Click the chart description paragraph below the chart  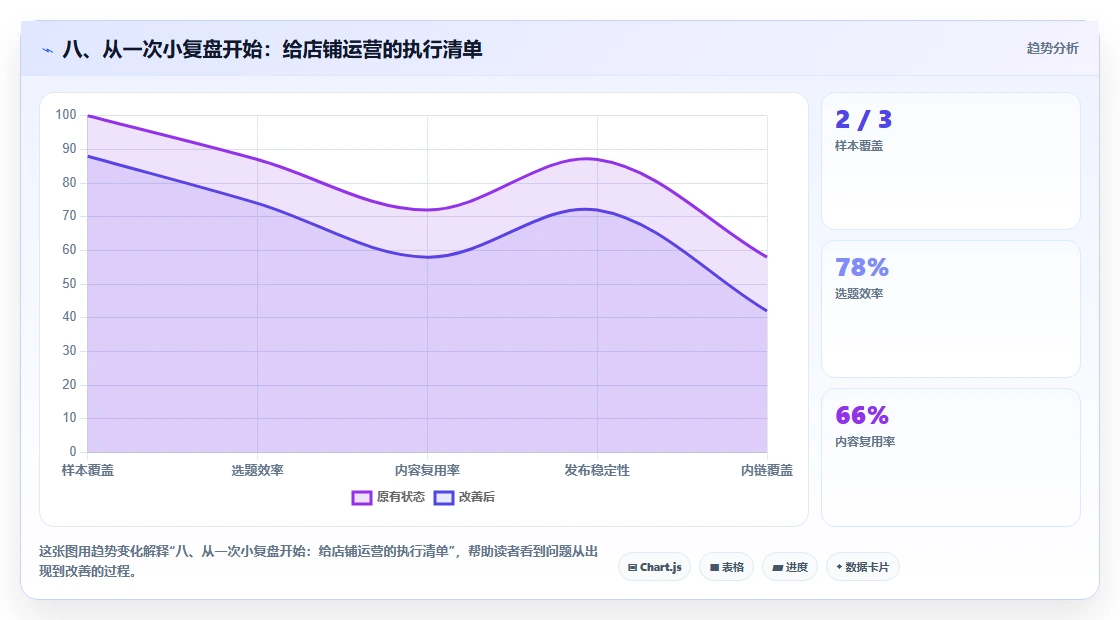(x=319, y=561)
